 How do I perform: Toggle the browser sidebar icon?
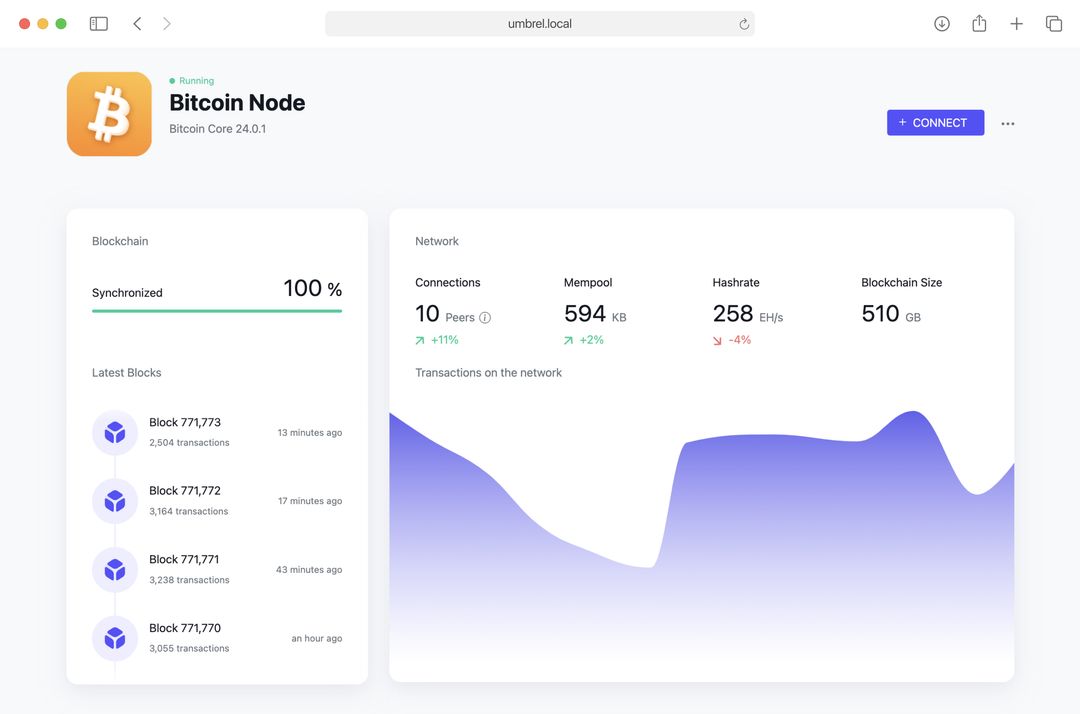pos(98,22)
